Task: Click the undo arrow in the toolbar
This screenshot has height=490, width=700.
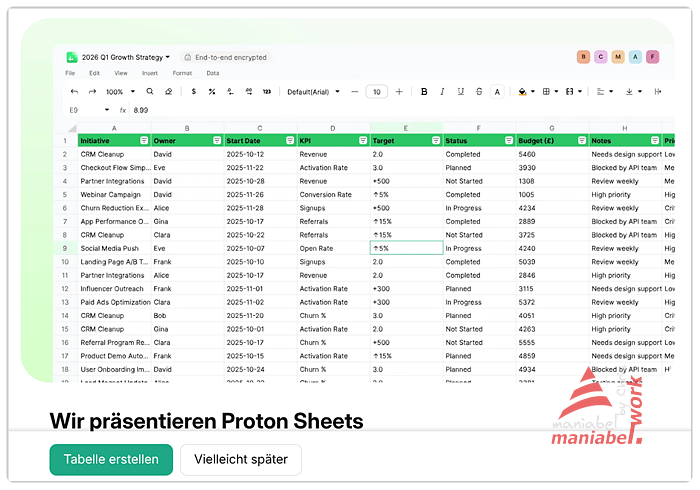Action: click(x=73, y=92)
